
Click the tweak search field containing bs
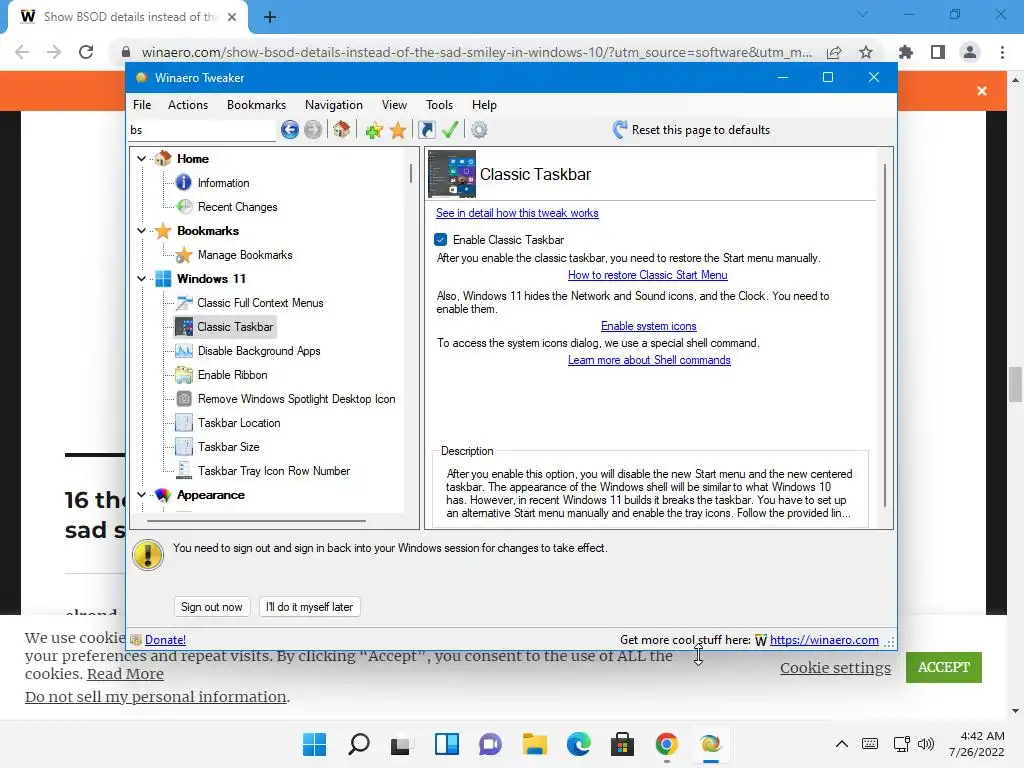[x=202, y=130]
